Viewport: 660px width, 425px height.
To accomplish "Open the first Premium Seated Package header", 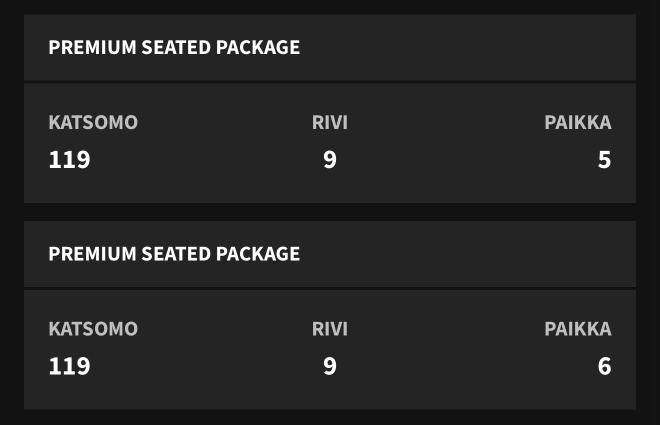I will (x=330, y=48).
